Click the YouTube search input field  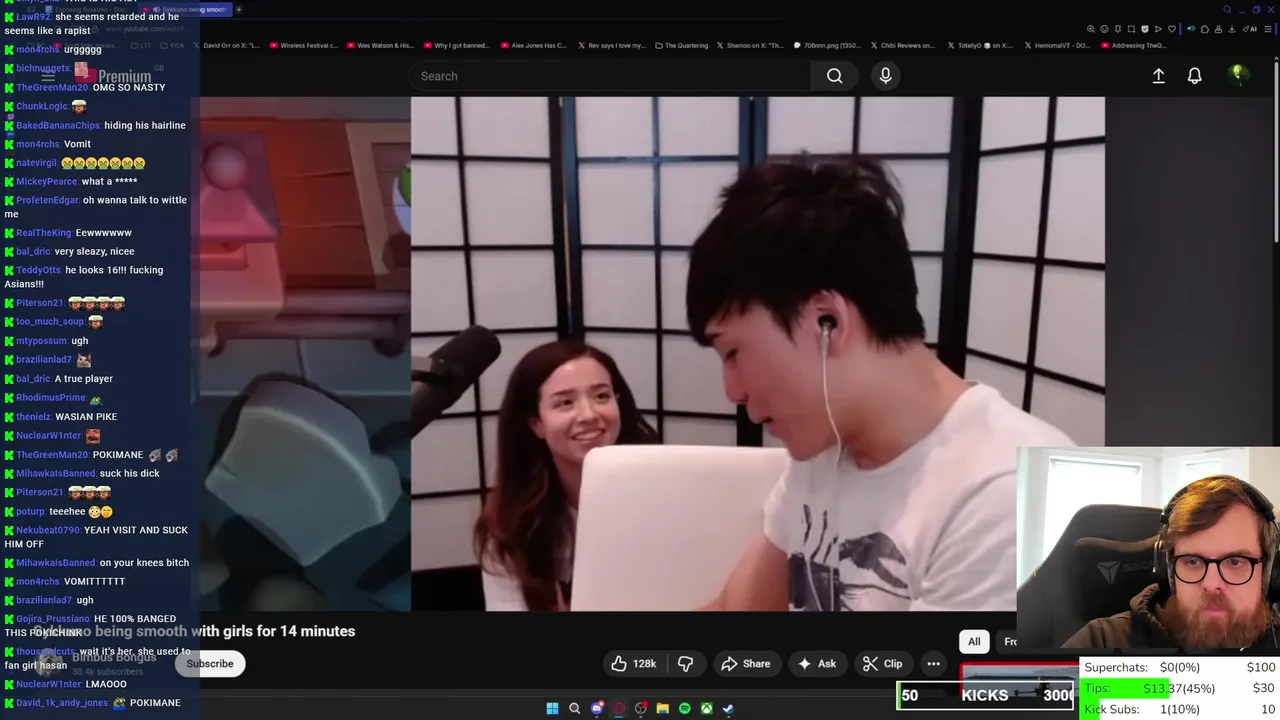609,76
